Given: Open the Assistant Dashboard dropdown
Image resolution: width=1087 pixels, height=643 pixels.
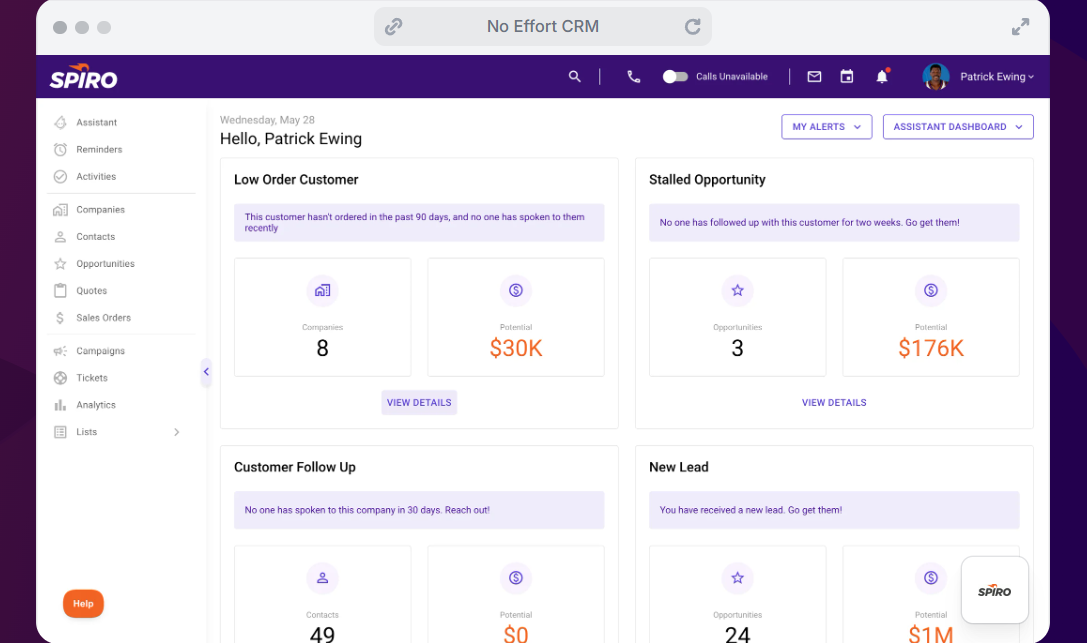Looking at the screenshot, I should [x=957, y=127].
